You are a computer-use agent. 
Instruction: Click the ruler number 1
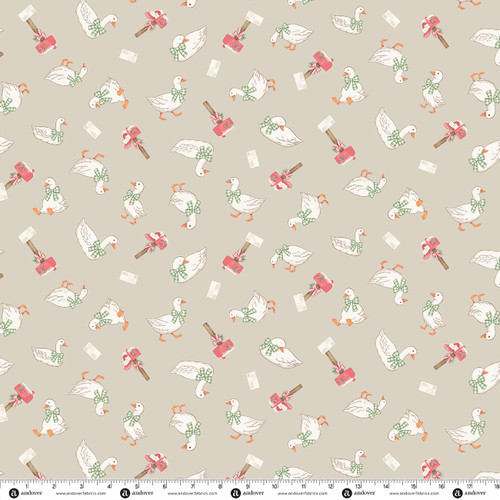point(27,487)
